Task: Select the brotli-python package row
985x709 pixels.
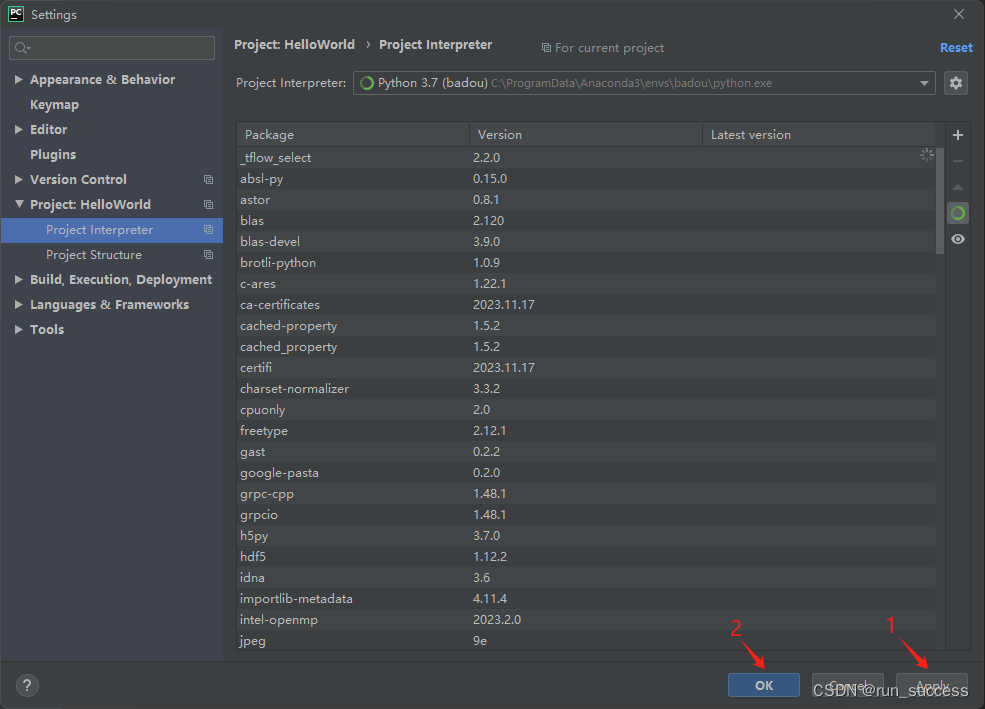Action: pyautogui.click(x=585, y=262)
